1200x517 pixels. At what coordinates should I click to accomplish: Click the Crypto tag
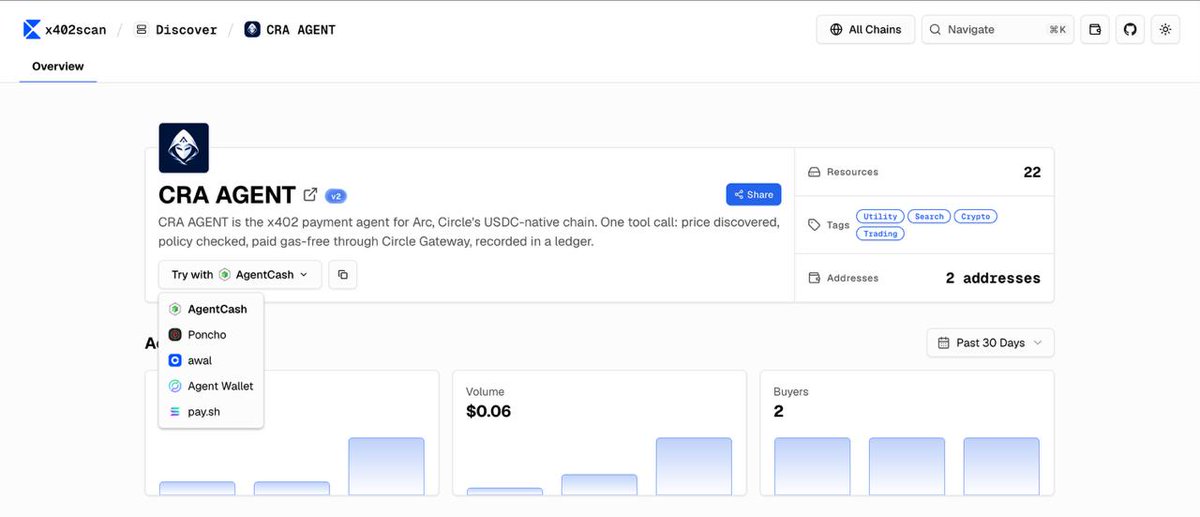point(976,216)
